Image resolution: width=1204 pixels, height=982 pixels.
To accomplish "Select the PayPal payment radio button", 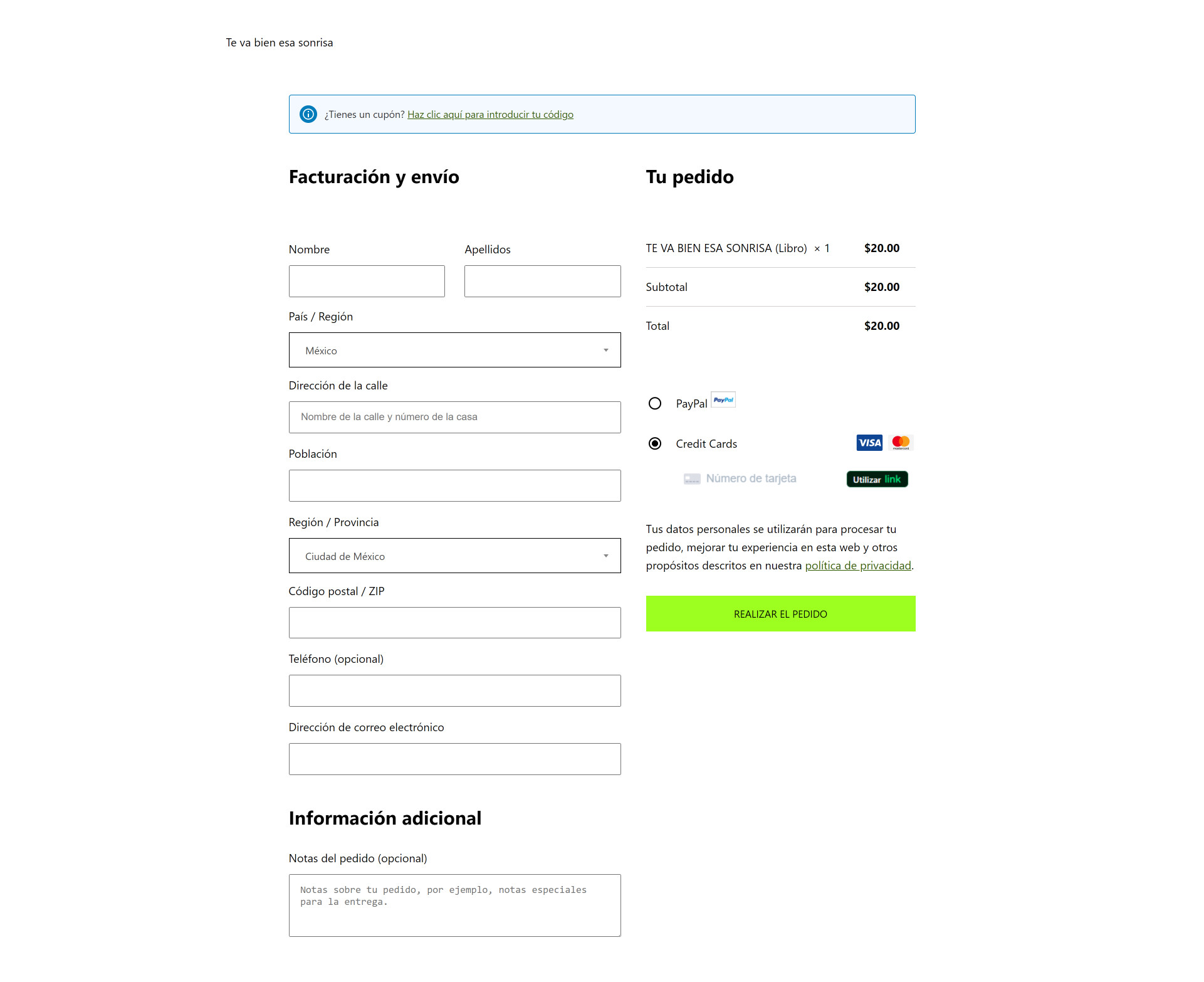I will click(x=655, y=403).
